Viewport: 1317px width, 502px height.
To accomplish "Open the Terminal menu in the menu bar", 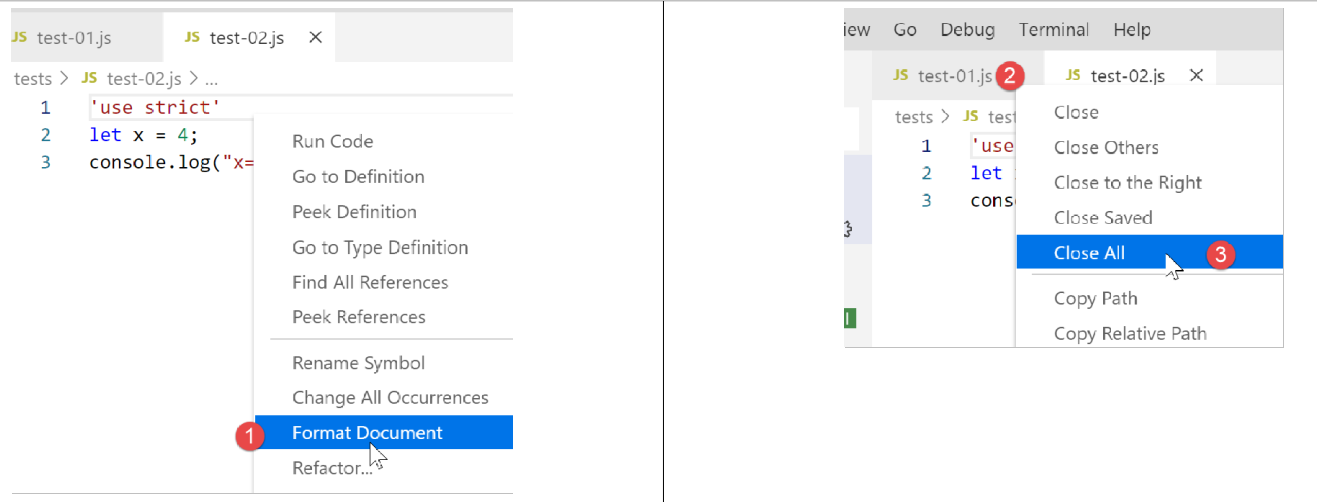I will pos(1053,30).
